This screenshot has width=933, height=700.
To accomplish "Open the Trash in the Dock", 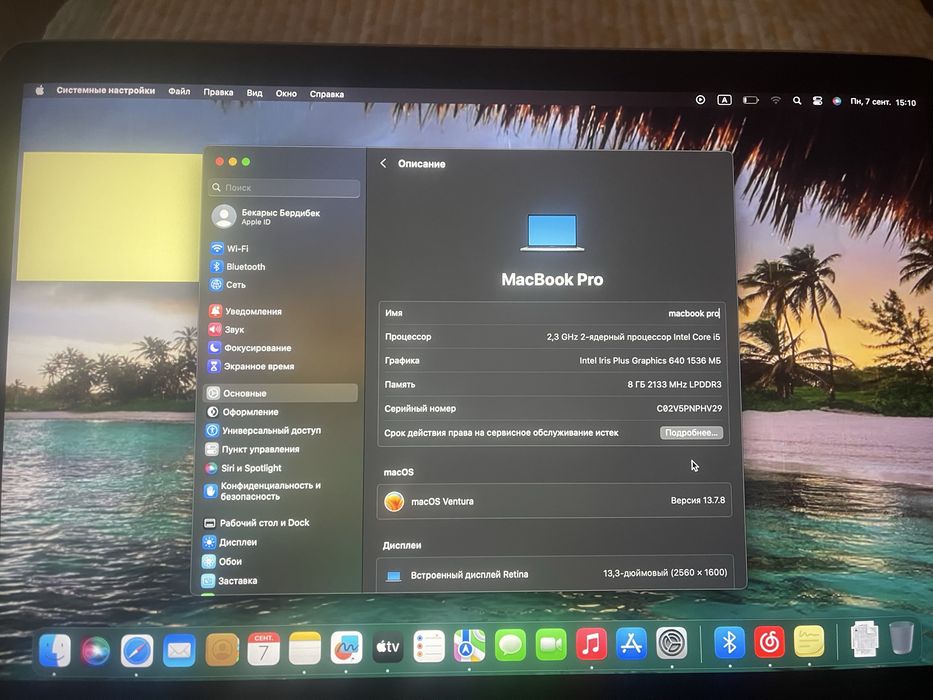I will pyautogui.click(x=902, y=638).
